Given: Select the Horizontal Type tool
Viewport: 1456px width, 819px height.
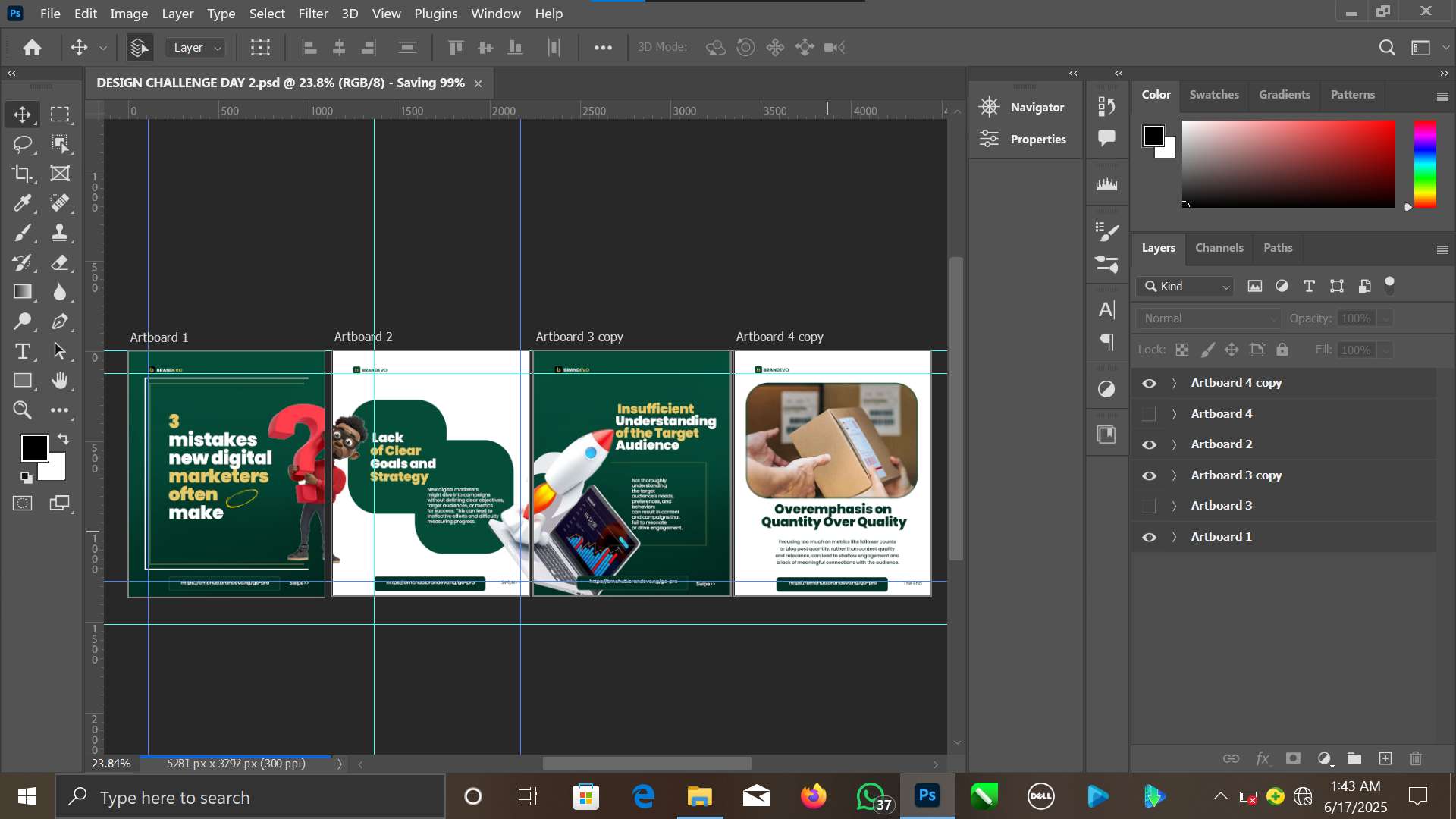Looking at the screenshot, I should point(22,351).
